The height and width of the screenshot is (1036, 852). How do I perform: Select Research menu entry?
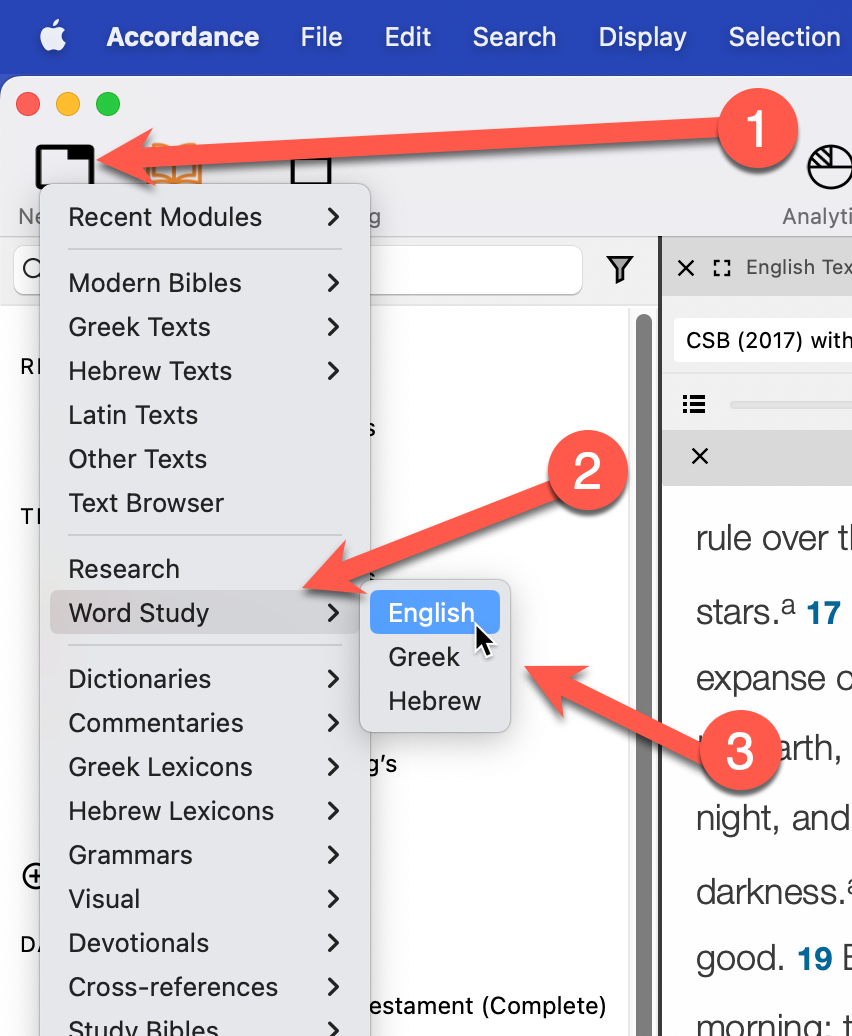(x=205, y=569)
